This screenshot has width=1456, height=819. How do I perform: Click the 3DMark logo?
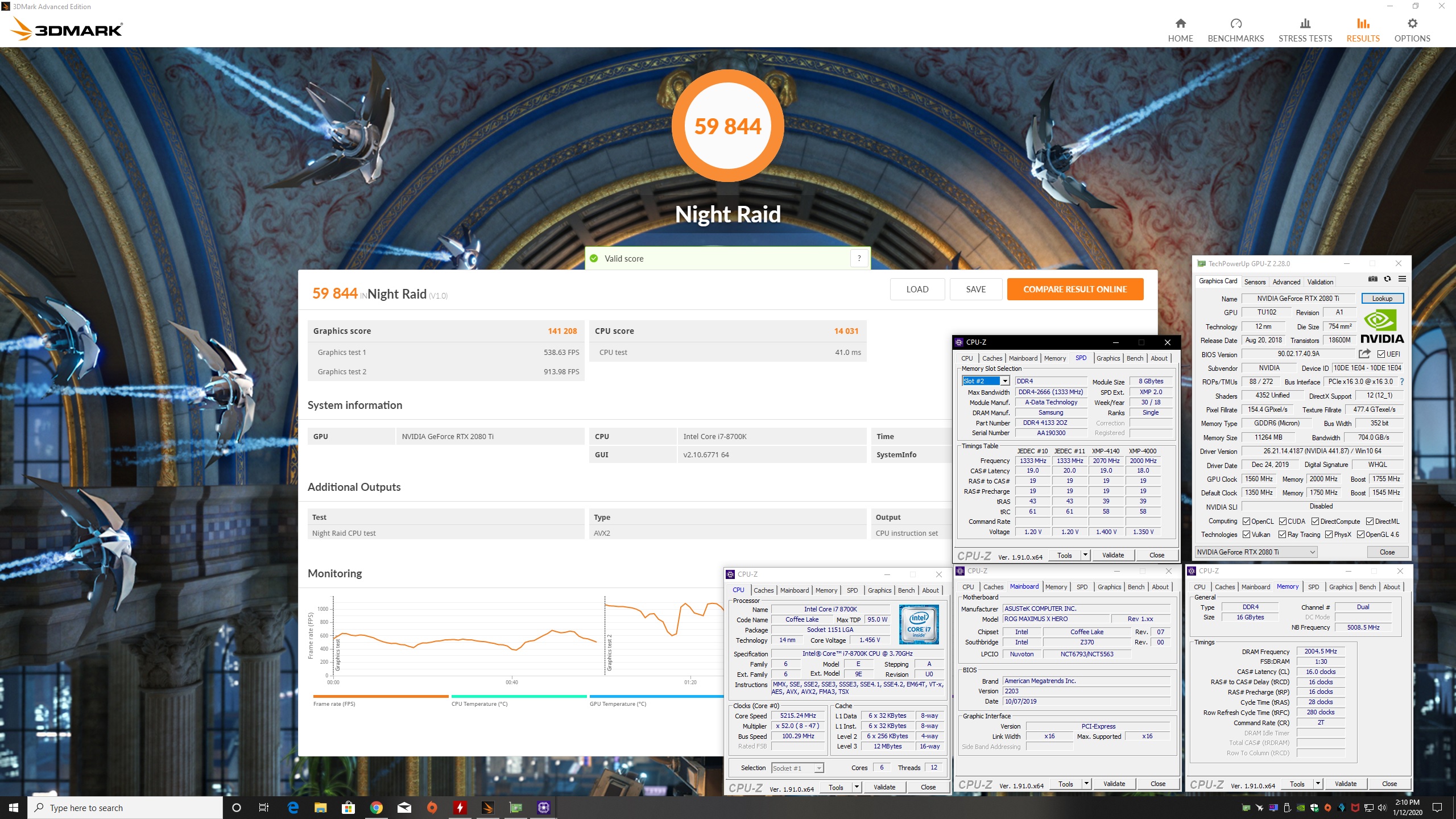tap(67, 28)
